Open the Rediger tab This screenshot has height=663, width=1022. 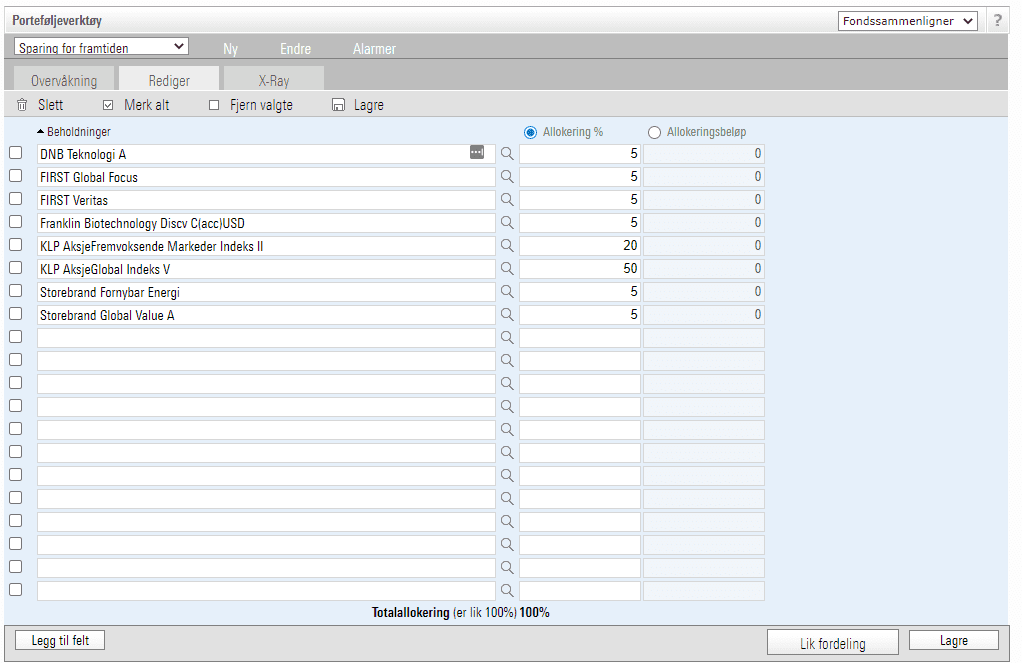click(169, 80)
